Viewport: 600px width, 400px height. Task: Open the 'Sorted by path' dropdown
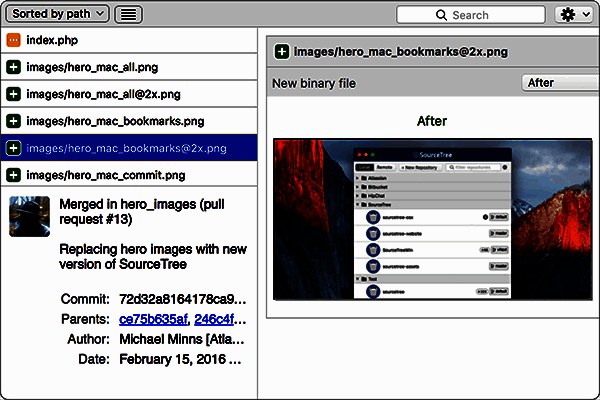click(57, 14)
